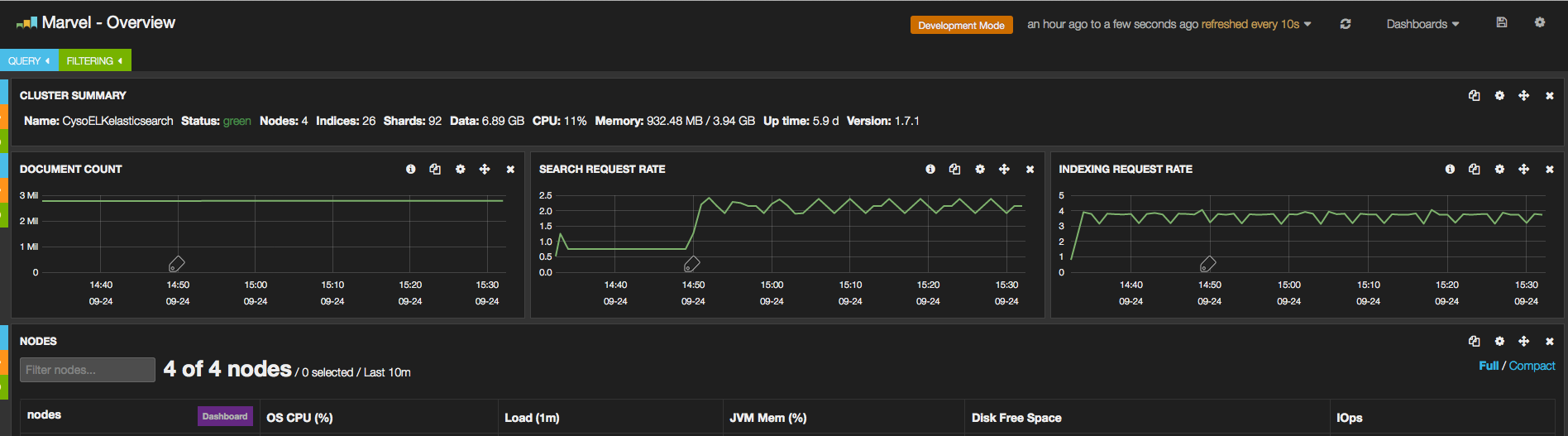Open the time range picker dropdown
1568x436 pixels.
tap(1169, 24)
